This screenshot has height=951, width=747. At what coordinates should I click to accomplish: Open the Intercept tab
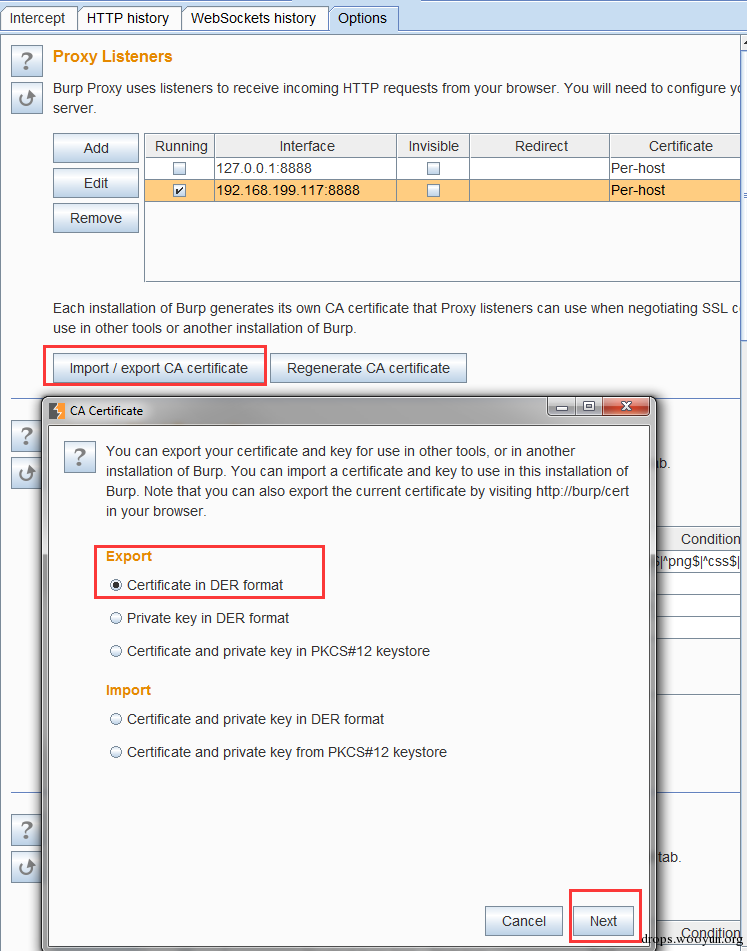(38, 18)
